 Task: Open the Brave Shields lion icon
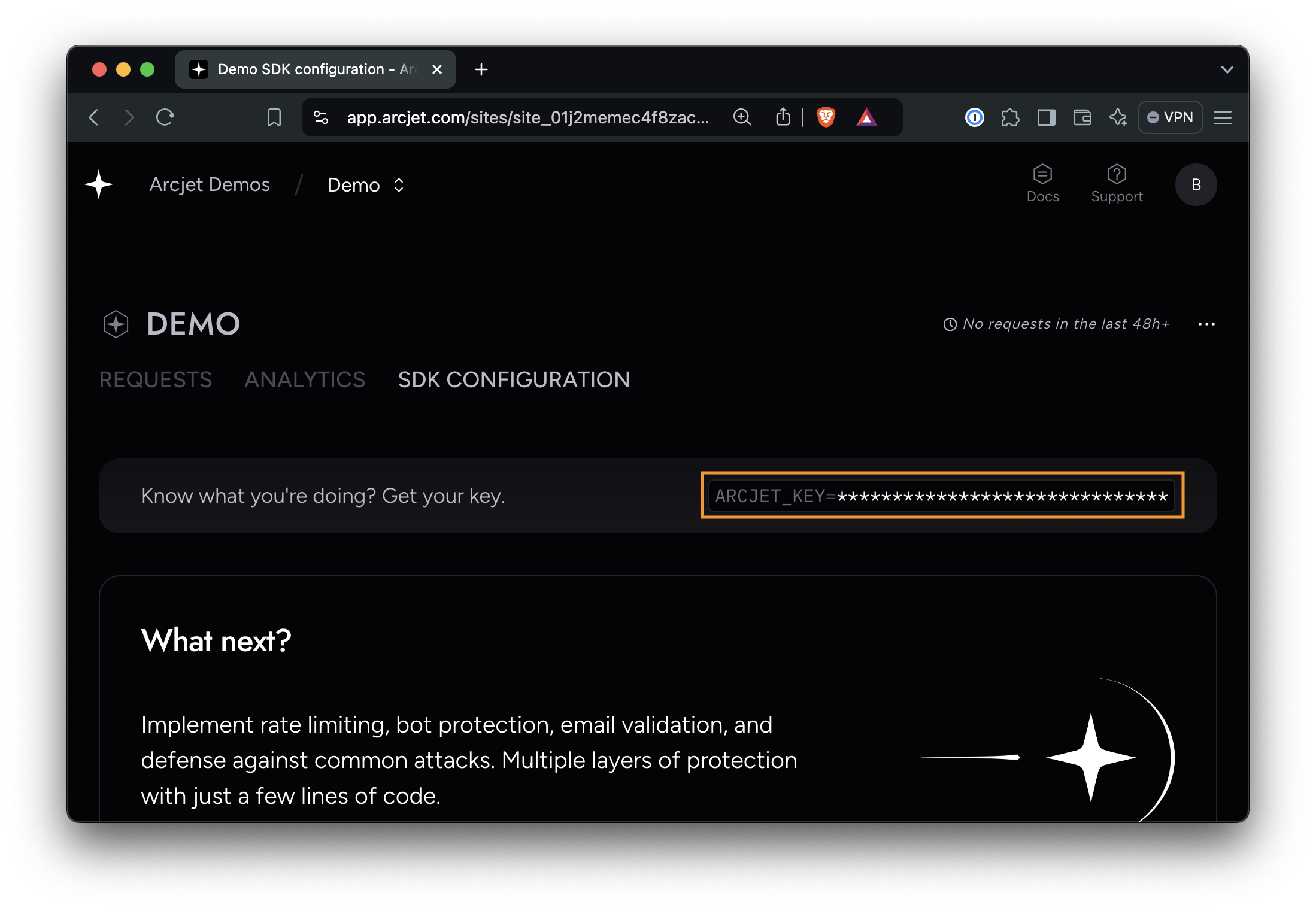coord(826,117)
